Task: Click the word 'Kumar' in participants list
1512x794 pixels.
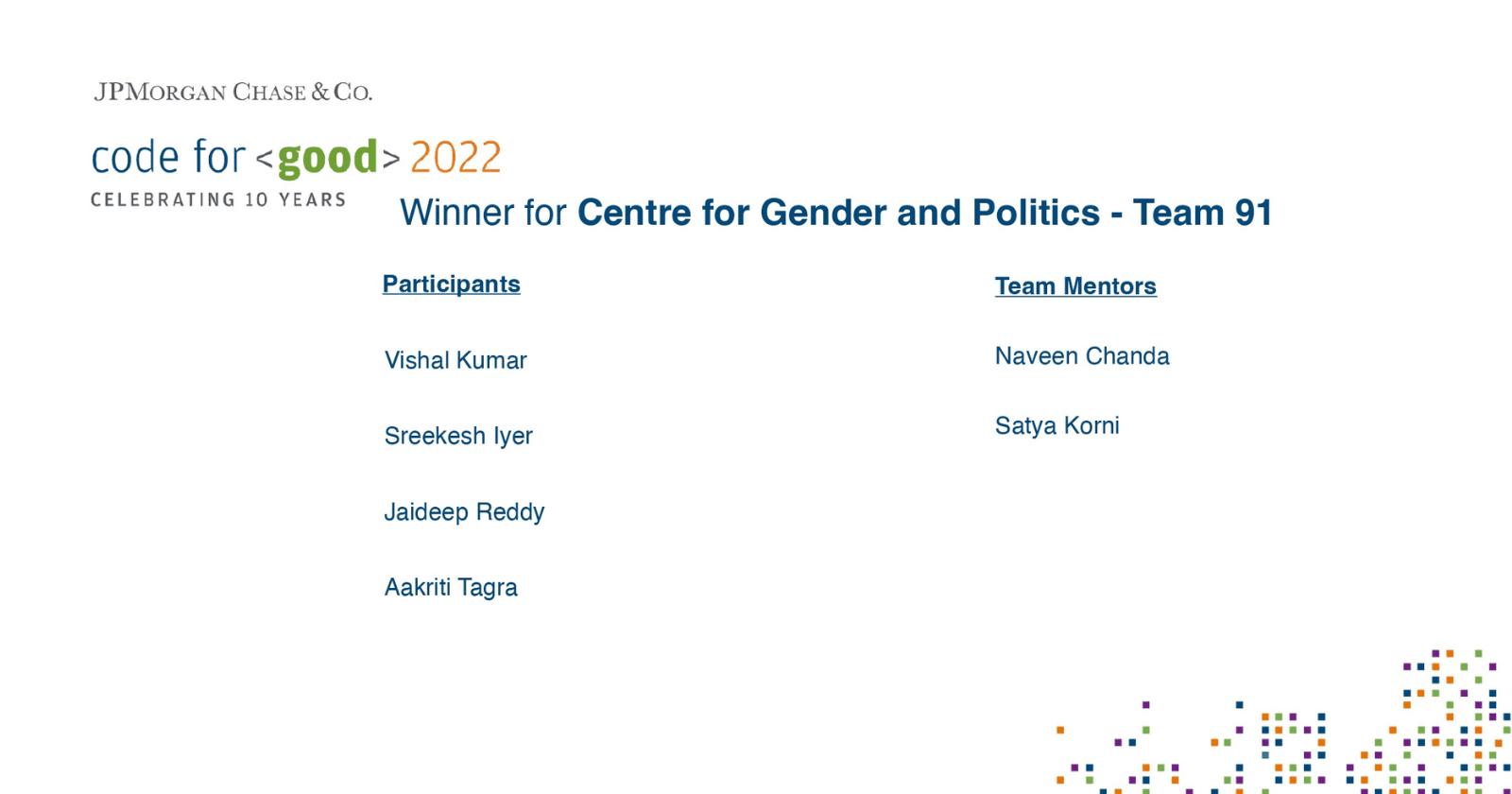Action: 491,360
